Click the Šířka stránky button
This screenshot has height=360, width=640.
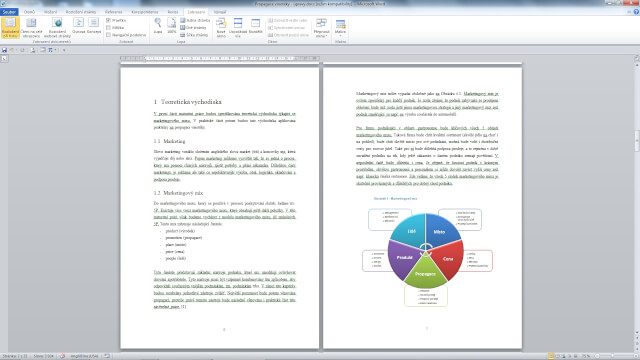pos(194,35)
